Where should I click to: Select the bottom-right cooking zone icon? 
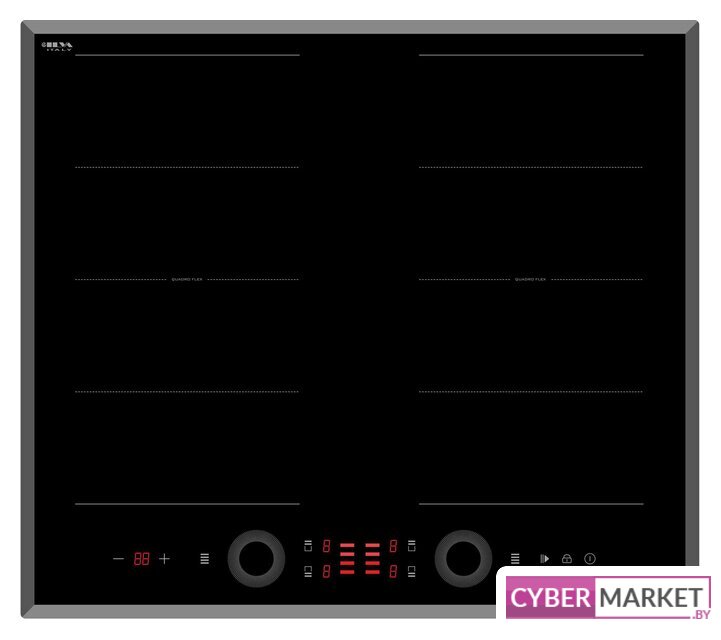(x=411, y=572)
